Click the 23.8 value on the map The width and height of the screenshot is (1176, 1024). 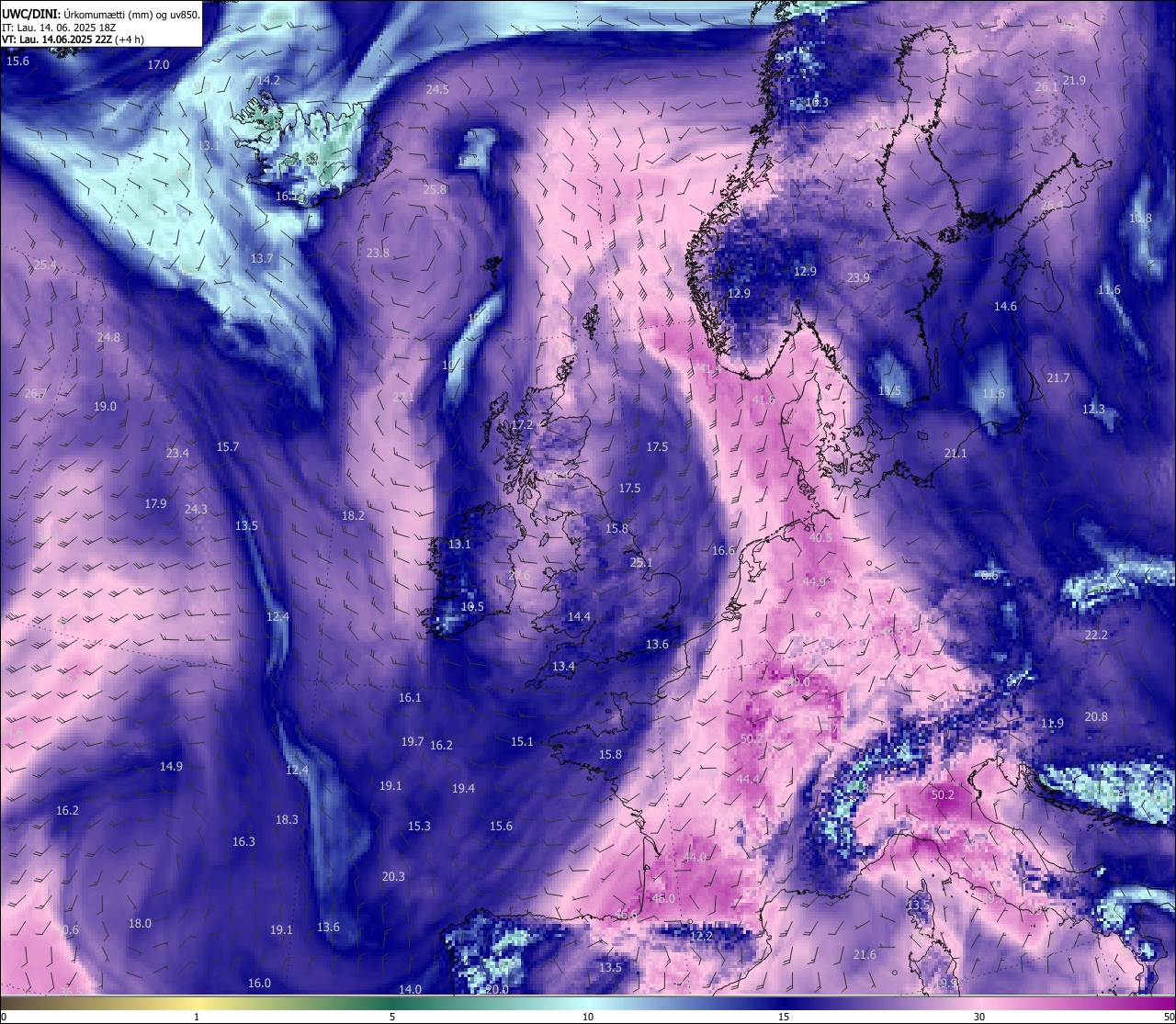(378, 253)
